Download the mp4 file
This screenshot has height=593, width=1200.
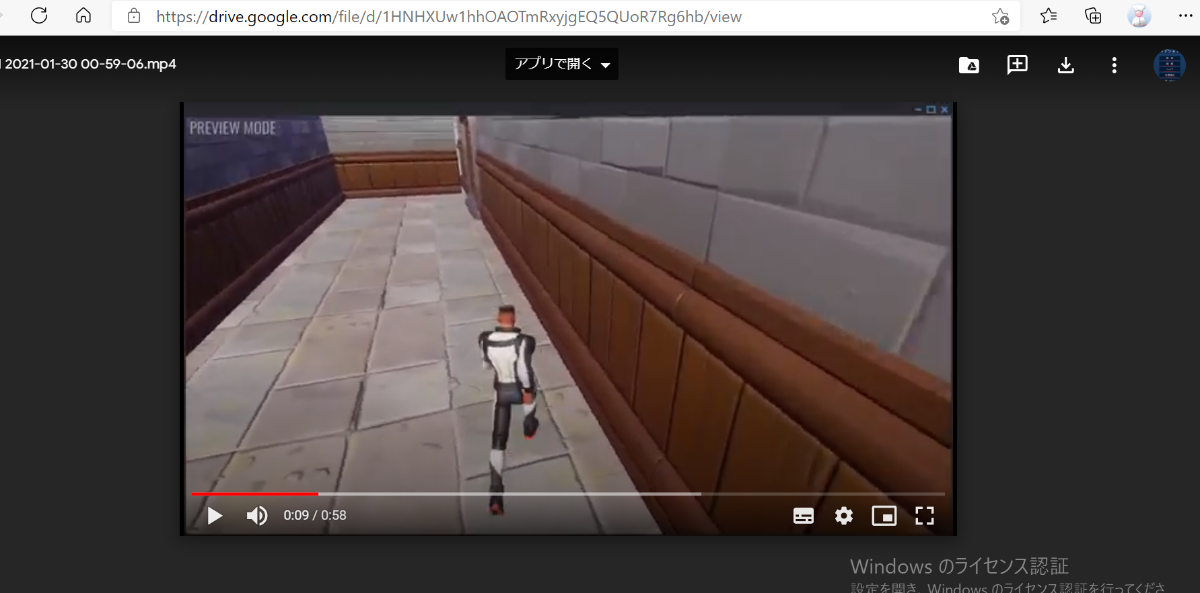click(x=1066, y=65)
